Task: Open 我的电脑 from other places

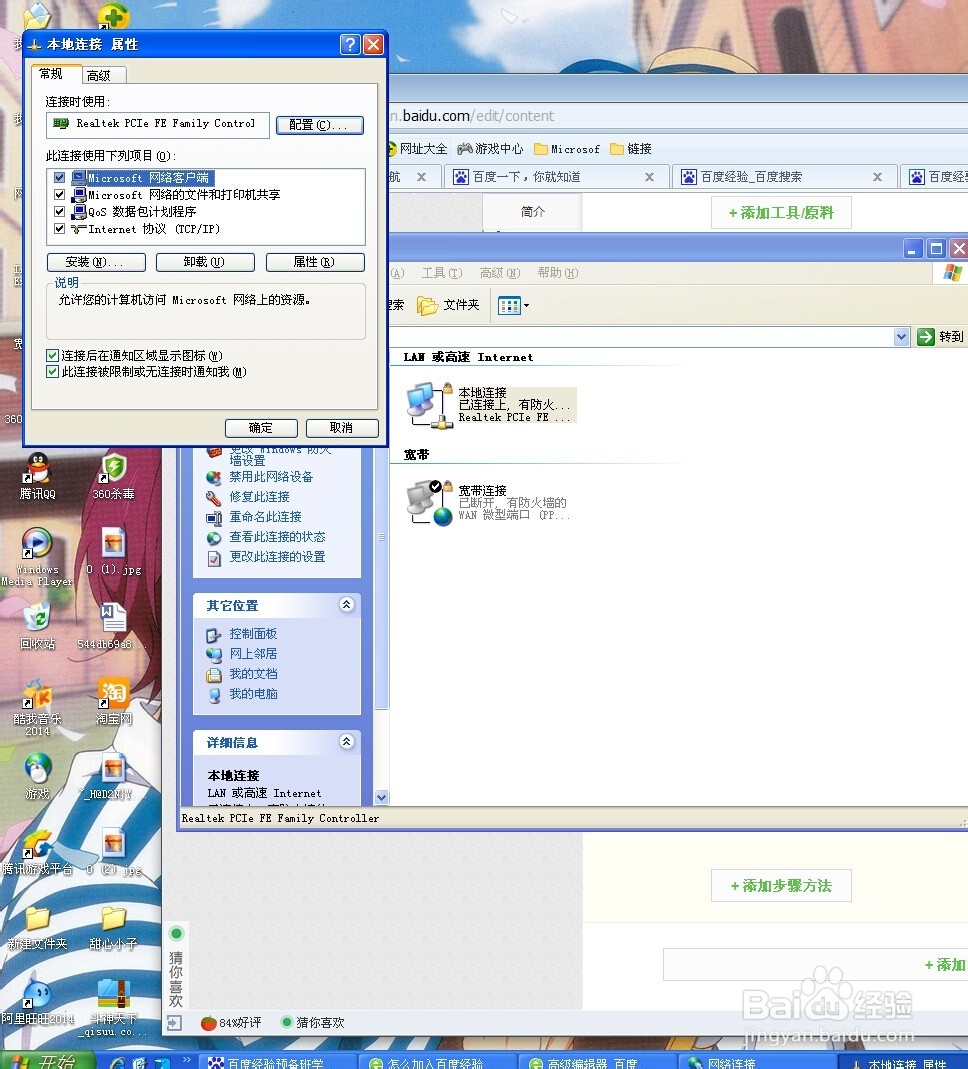Action: point(253,693)
